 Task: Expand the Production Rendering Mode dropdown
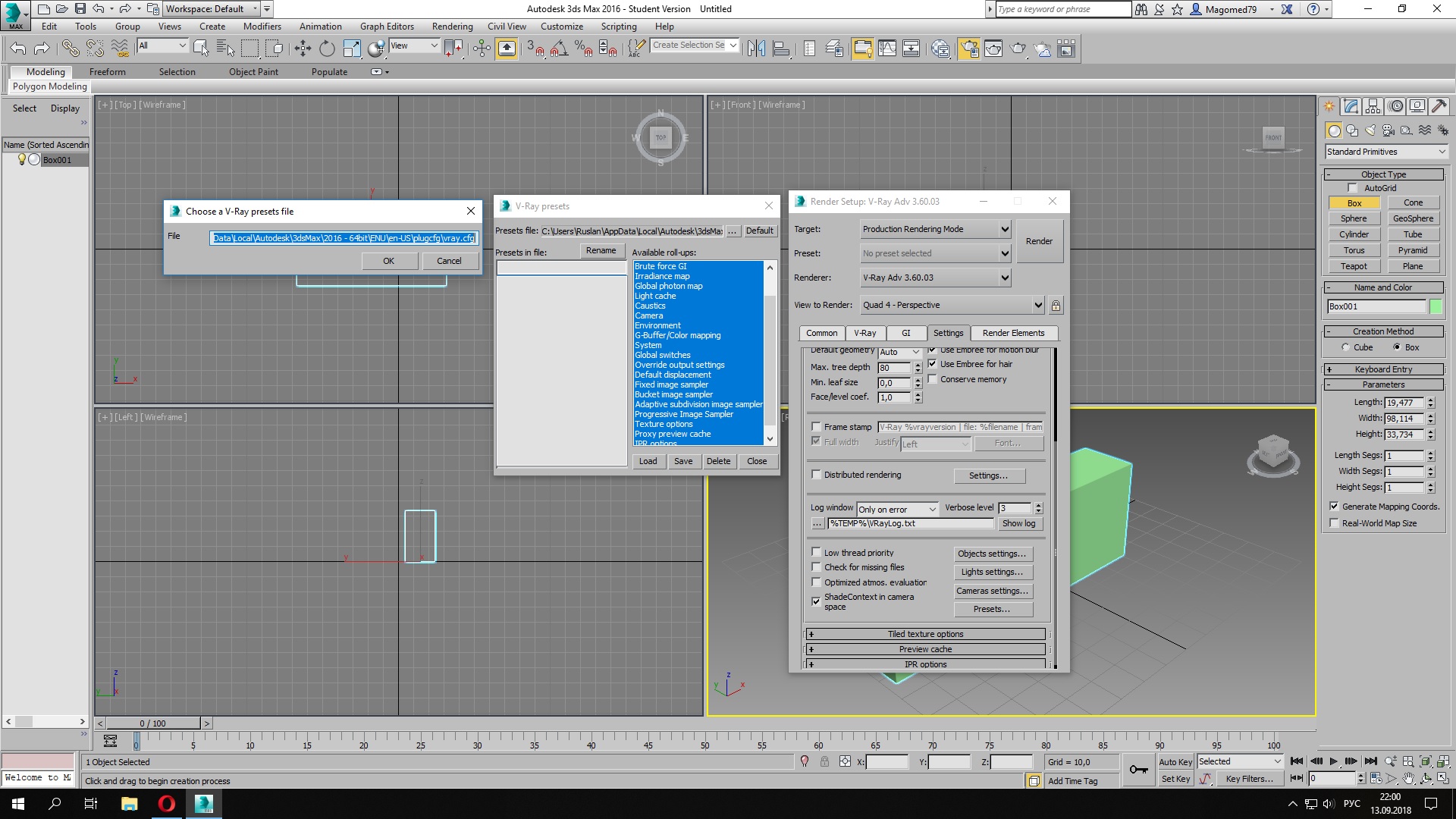[x=1006, y=228]
